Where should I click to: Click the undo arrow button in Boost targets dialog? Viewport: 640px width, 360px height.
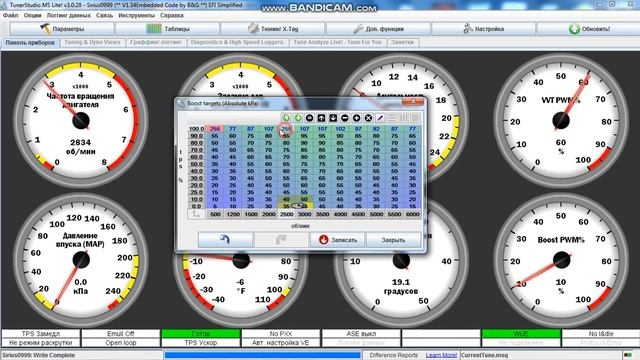(x=225, y=240)
